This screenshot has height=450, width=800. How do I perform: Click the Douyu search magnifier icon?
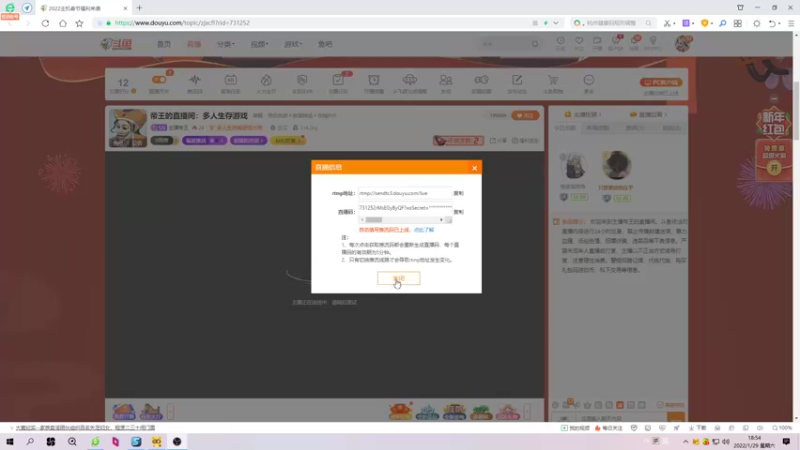pos(535,44)
